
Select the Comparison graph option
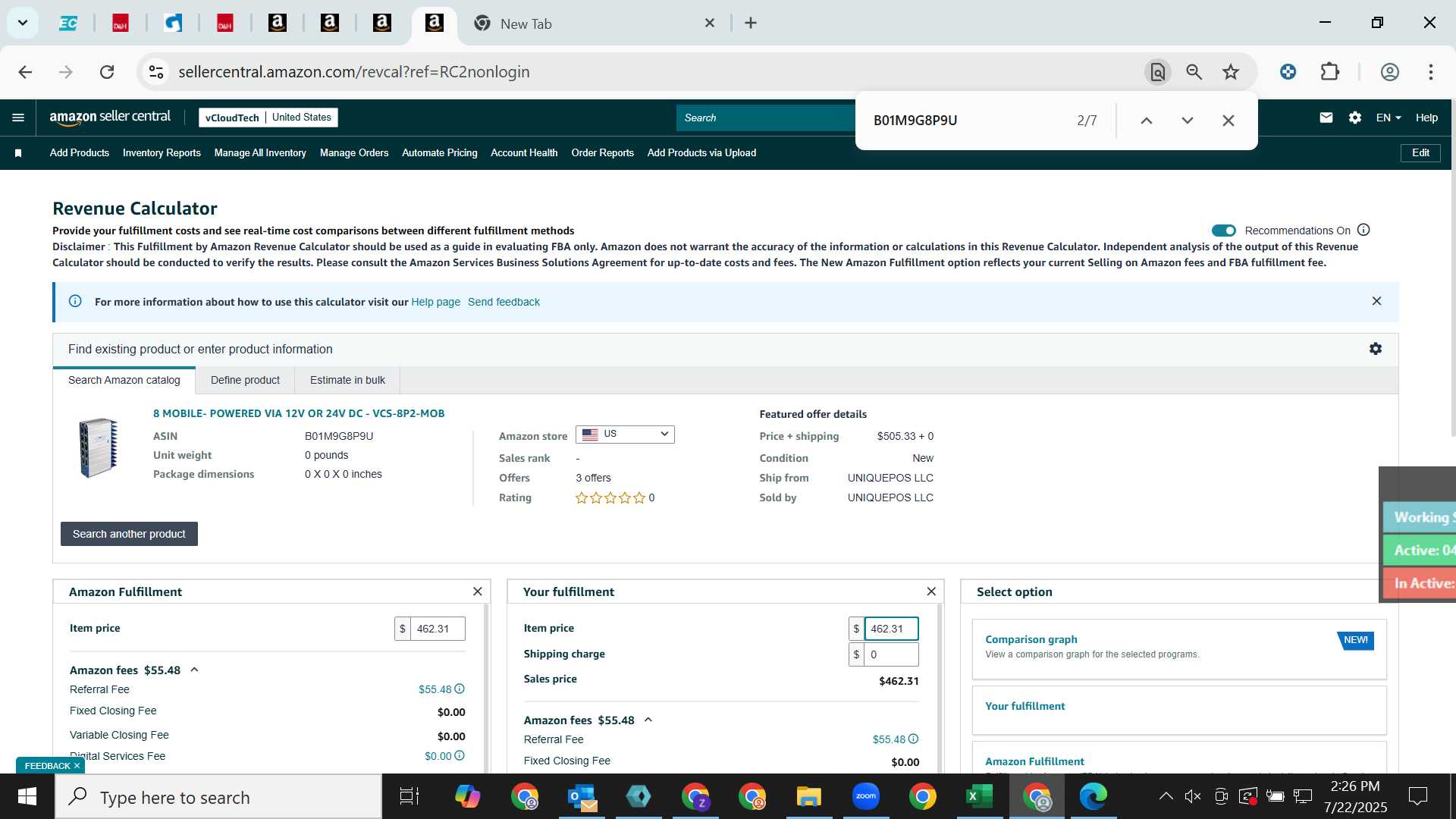click(1179, 649)
